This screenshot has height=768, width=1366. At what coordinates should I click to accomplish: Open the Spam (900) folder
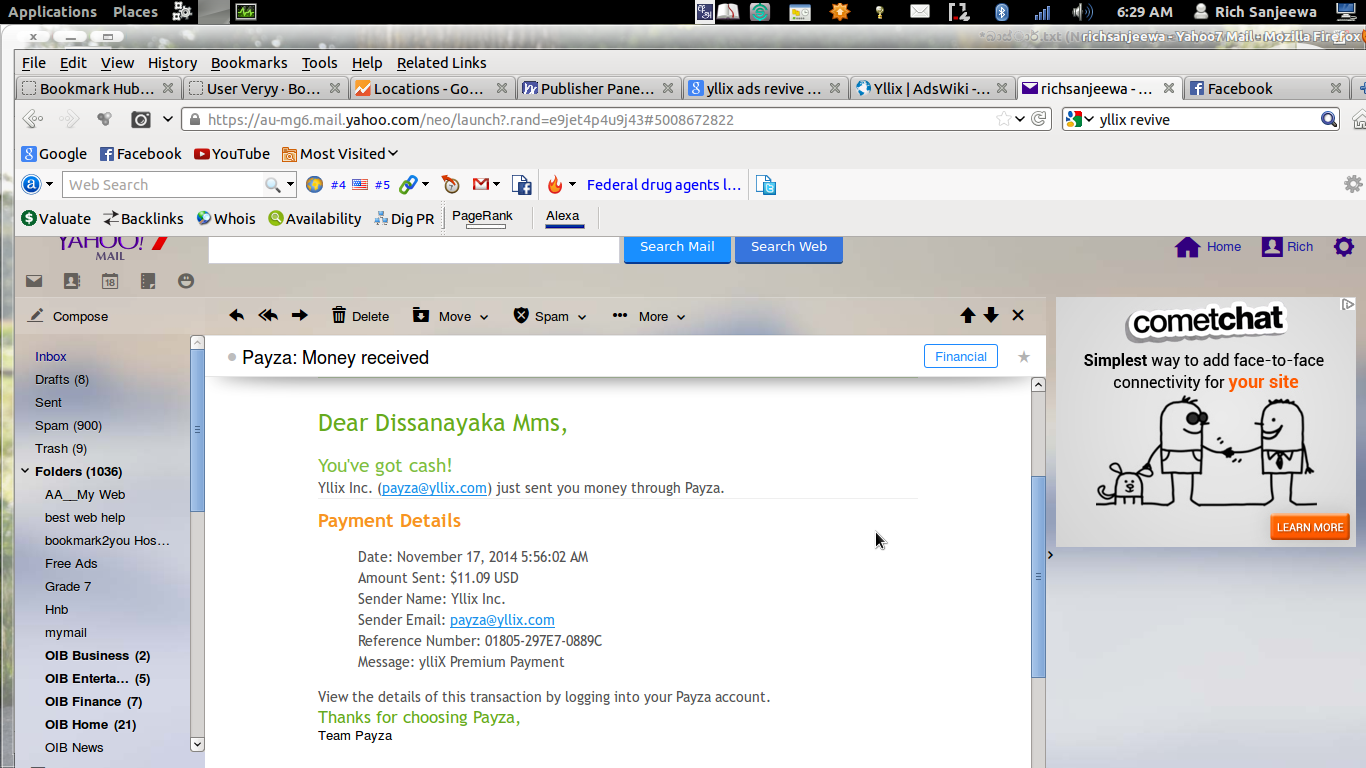point(68,426)
